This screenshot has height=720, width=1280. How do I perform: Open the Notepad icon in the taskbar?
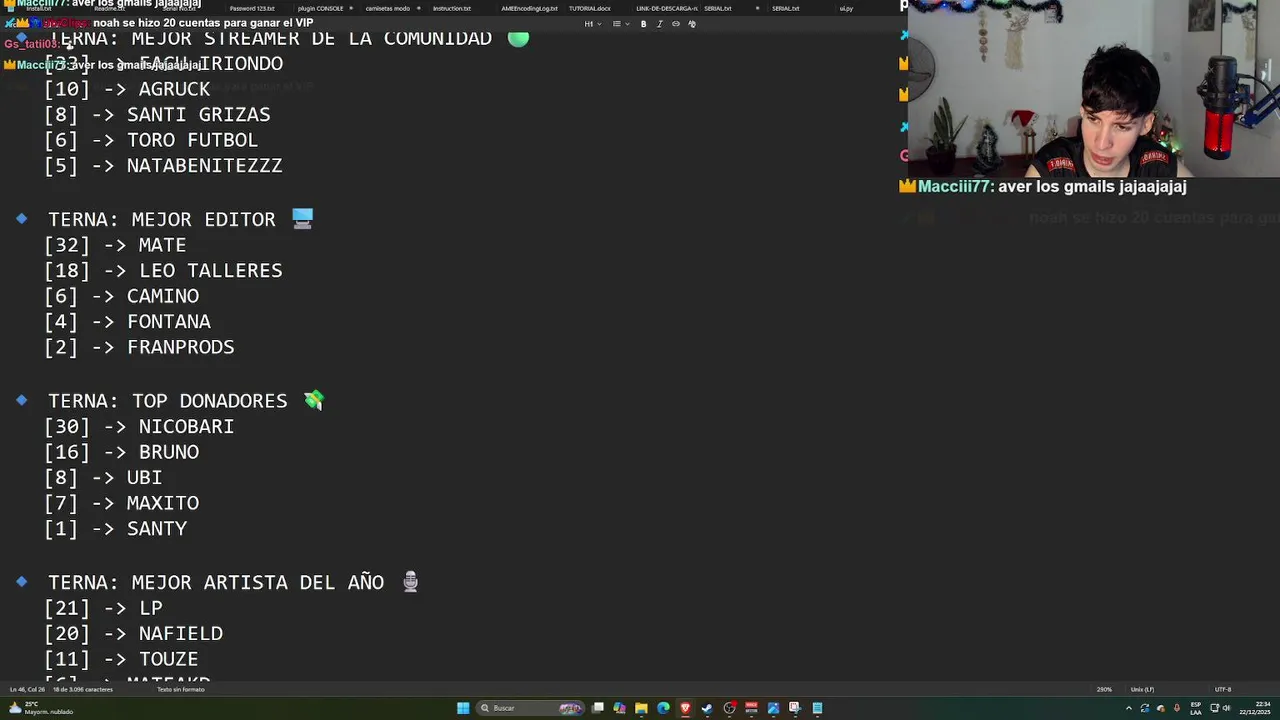click(817, 708)
